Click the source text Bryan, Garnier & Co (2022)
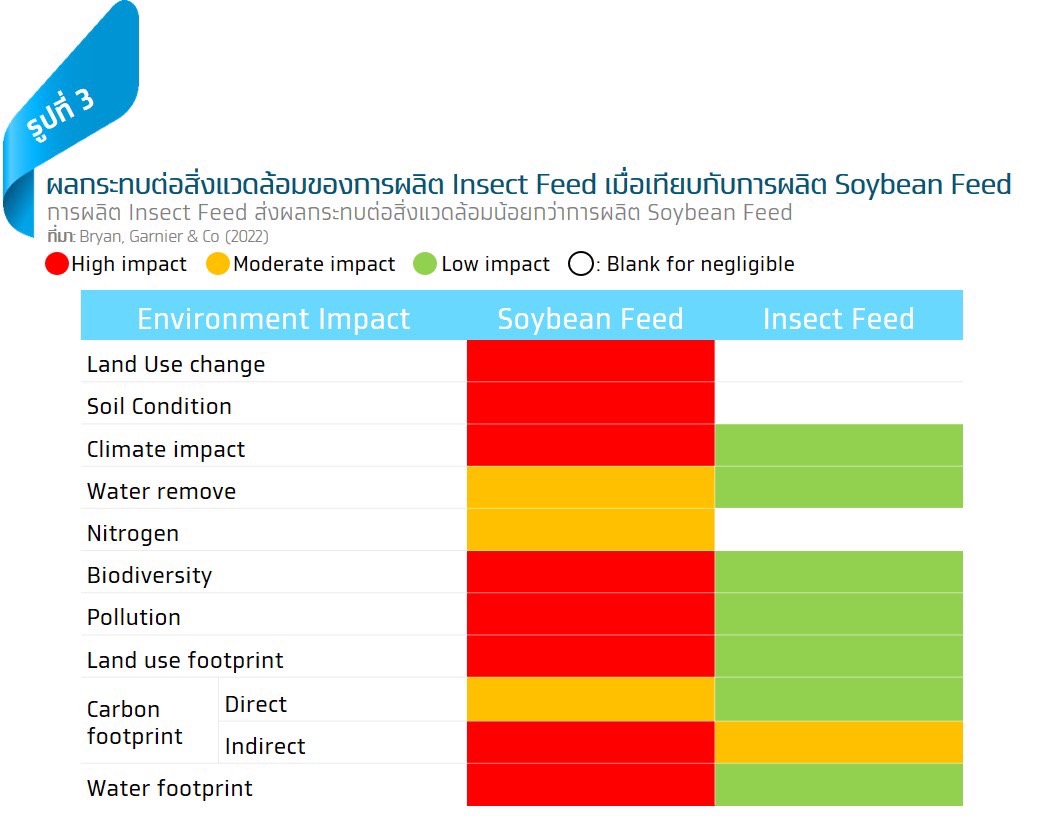 coord(174,236)
